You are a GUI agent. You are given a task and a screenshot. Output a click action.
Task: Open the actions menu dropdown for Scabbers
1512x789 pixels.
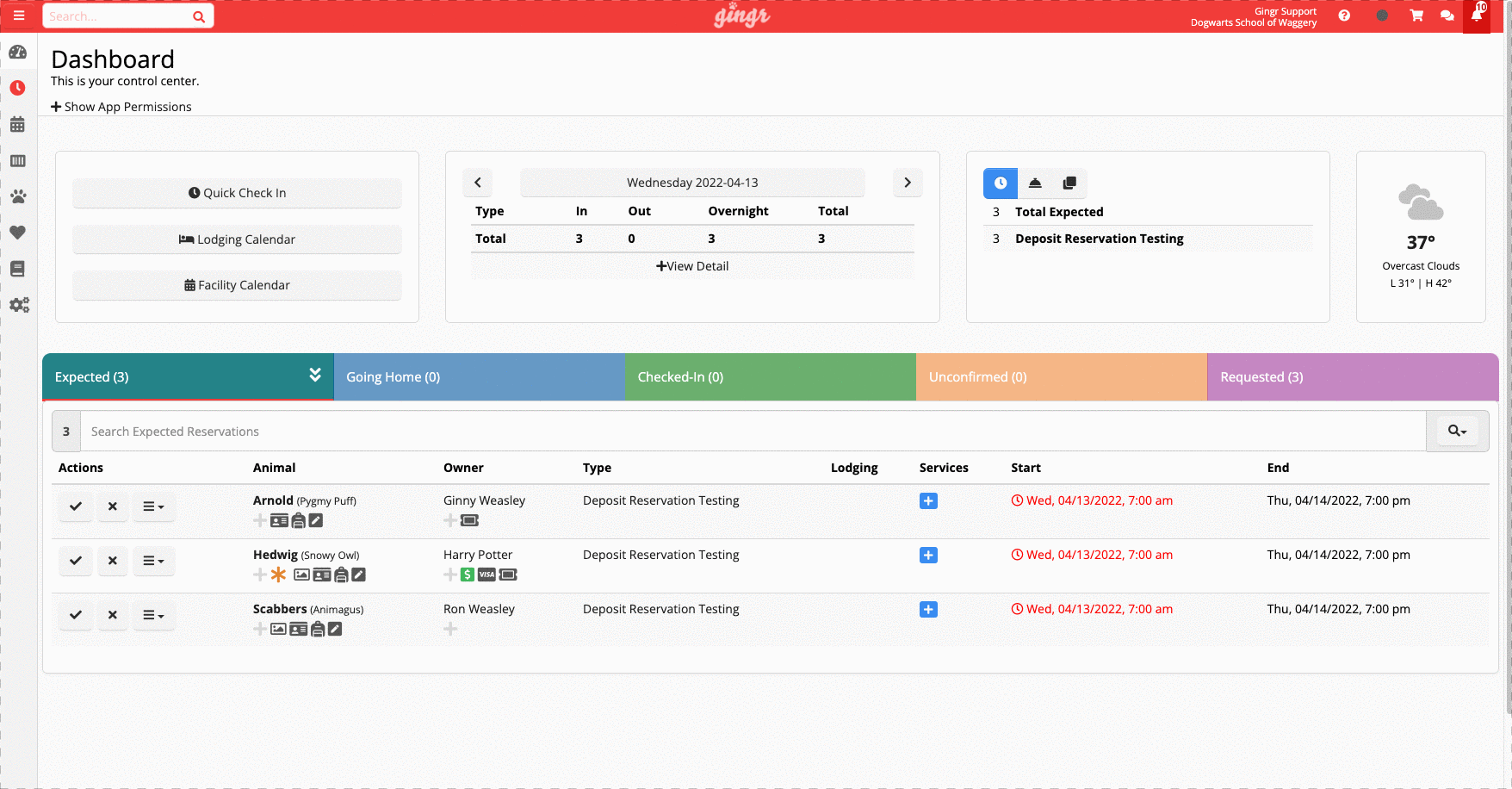[x=153, y=615]
